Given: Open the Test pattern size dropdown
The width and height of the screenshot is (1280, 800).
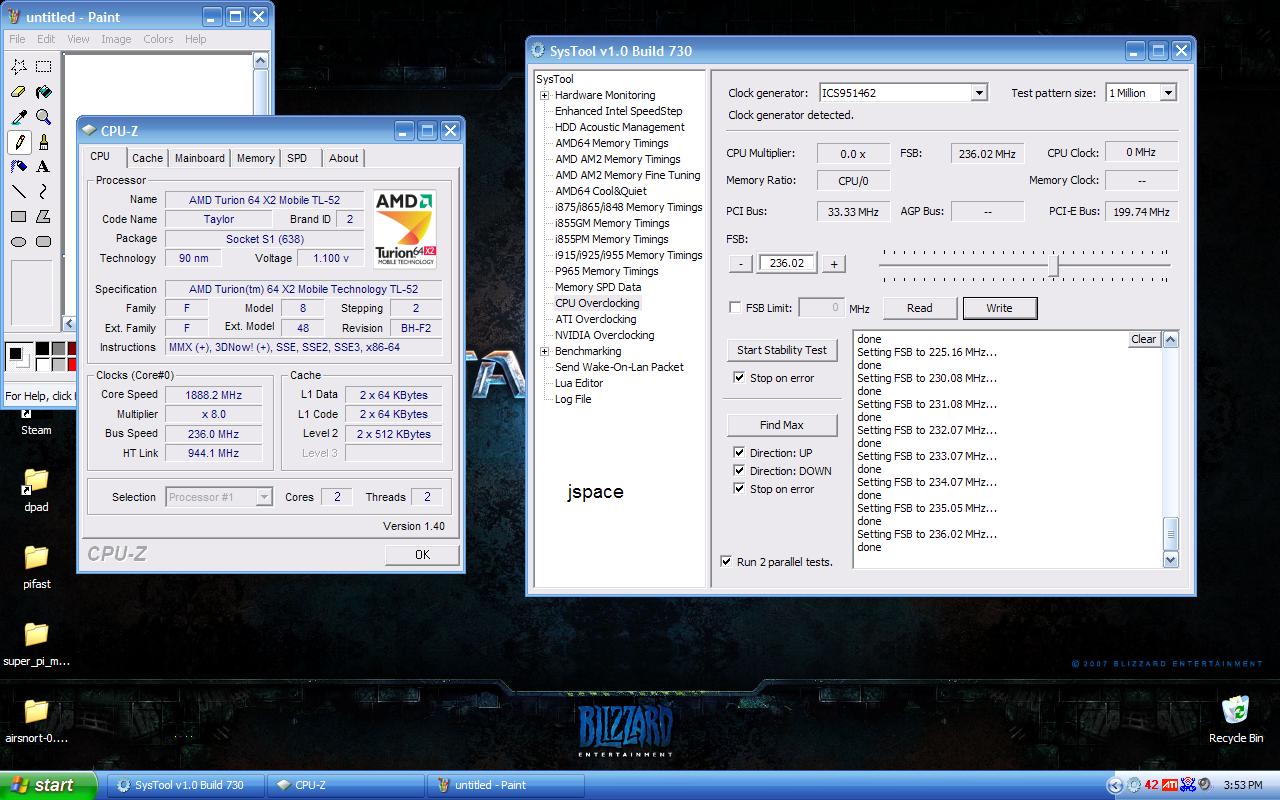Looking at the screenshot, I should point(1168,93).
